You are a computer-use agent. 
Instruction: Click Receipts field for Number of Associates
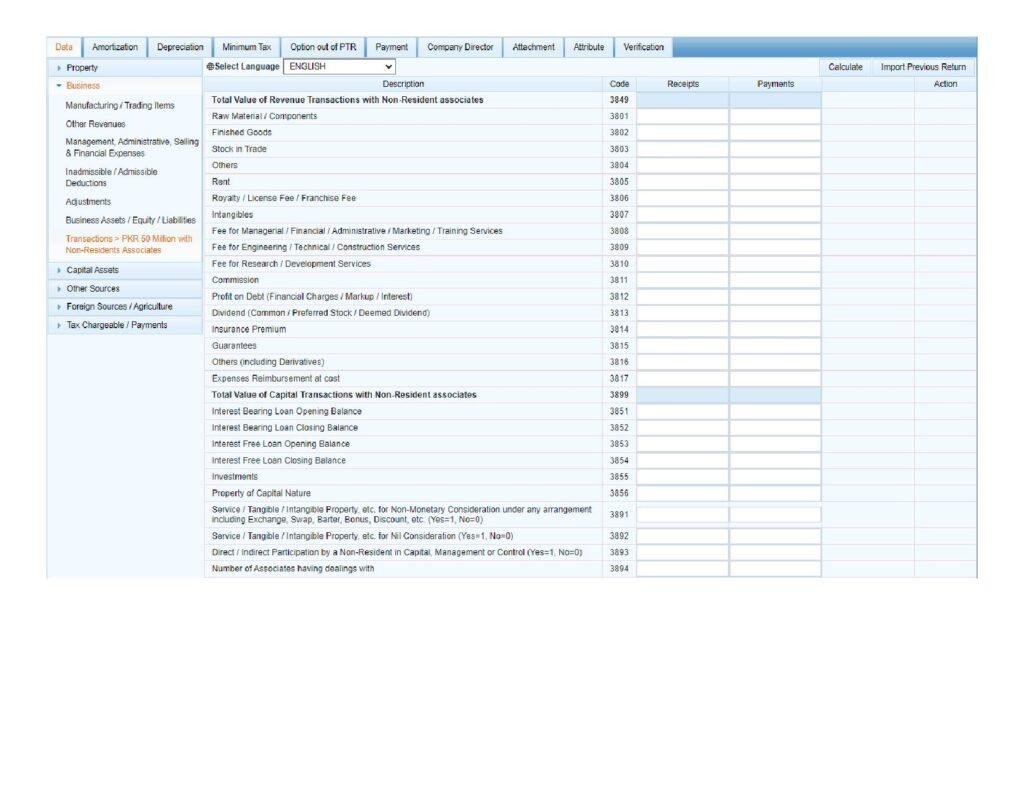[682, 569]
